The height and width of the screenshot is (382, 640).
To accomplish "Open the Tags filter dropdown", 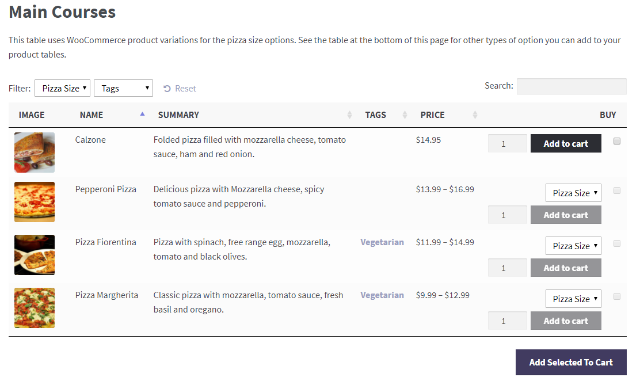I will tap(123, 88).
